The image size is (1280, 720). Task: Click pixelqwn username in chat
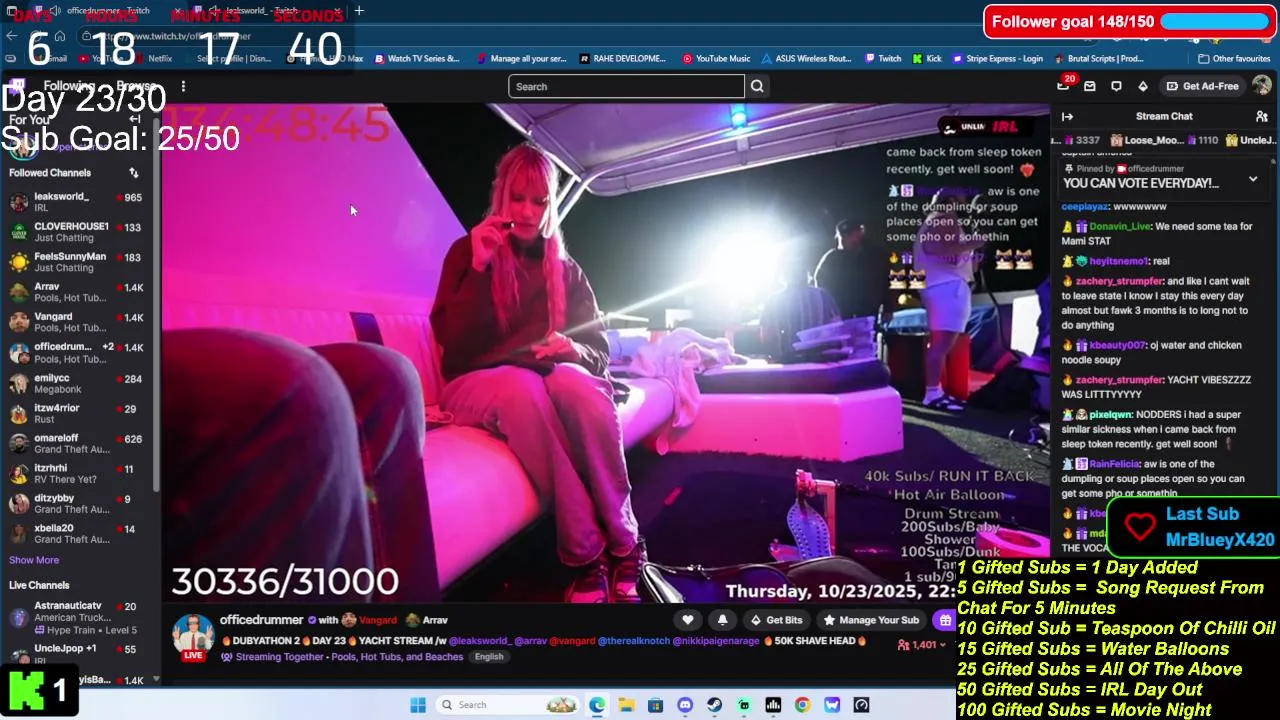pyautogui.click(x=1110, y=414)
